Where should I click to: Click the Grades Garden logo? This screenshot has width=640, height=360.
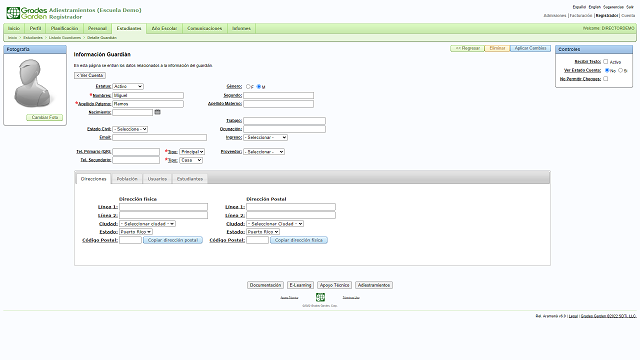(x=27, y=13)
